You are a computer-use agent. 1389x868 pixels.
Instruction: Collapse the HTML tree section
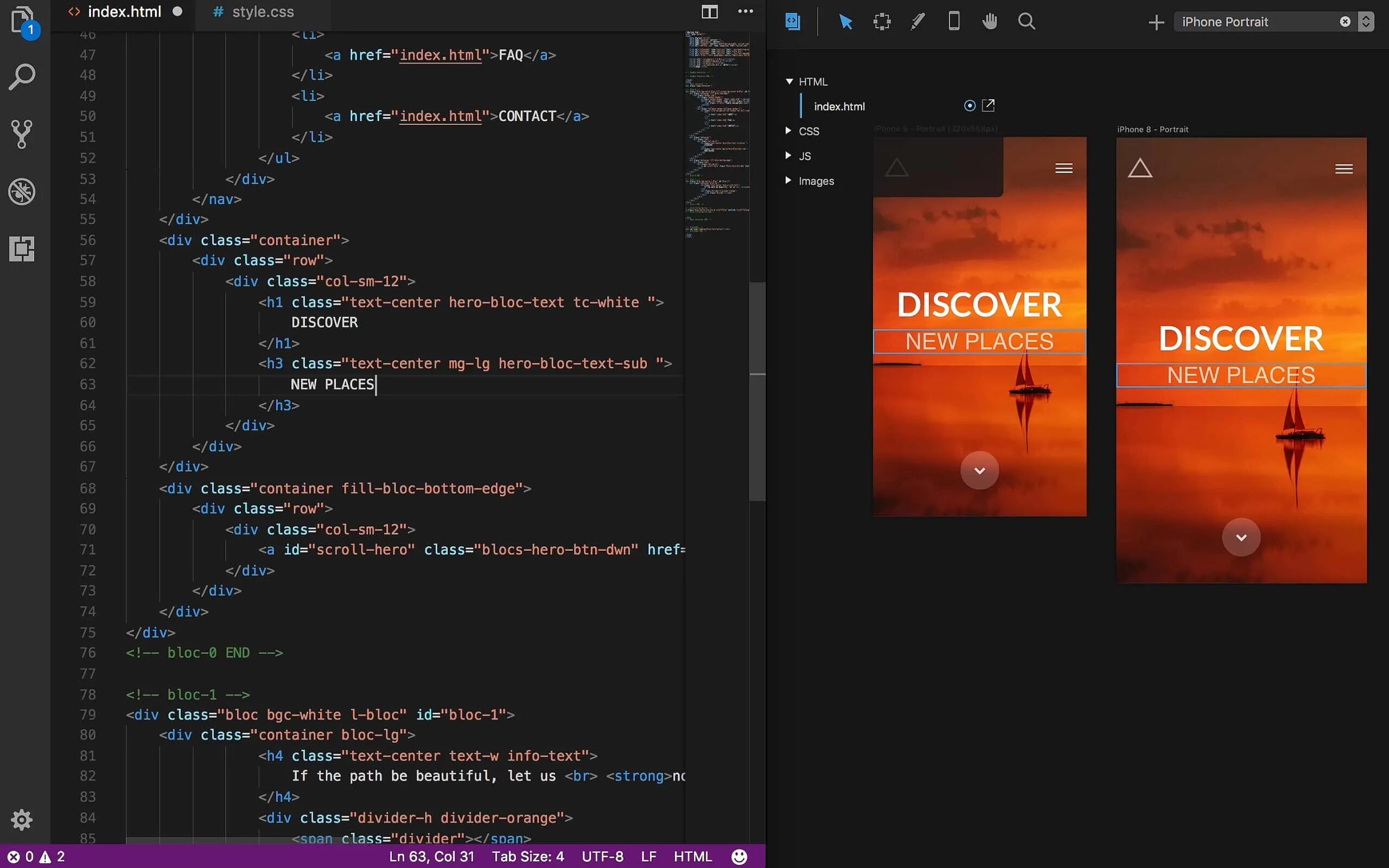789,81
